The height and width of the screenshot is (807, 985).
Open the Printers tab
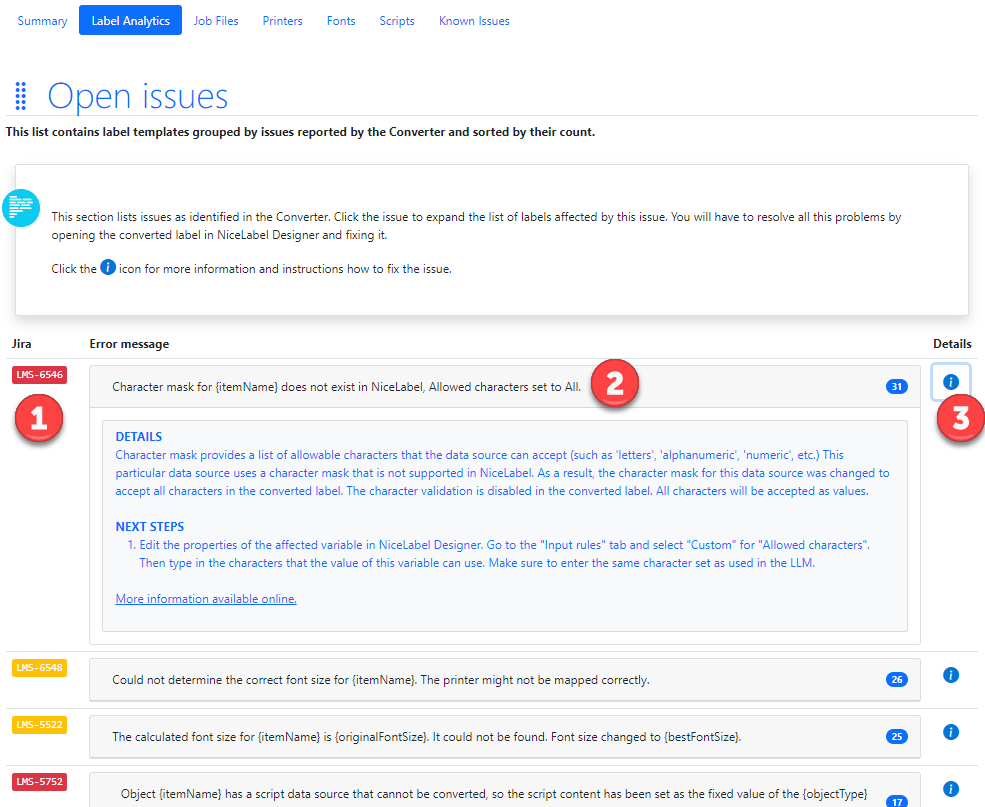[283, 21]
